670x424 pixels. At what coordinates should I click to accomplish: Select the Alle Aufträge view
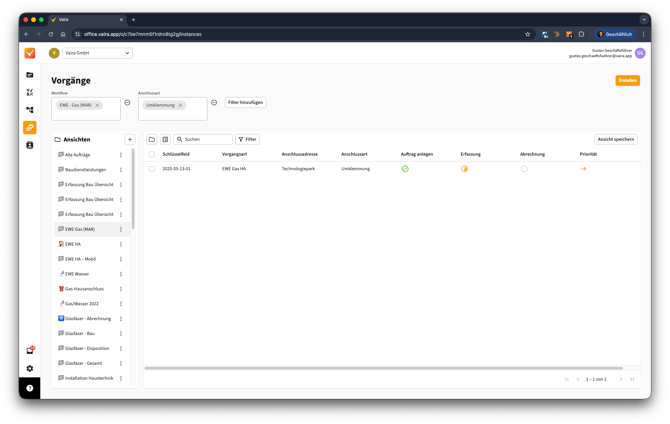77,155
